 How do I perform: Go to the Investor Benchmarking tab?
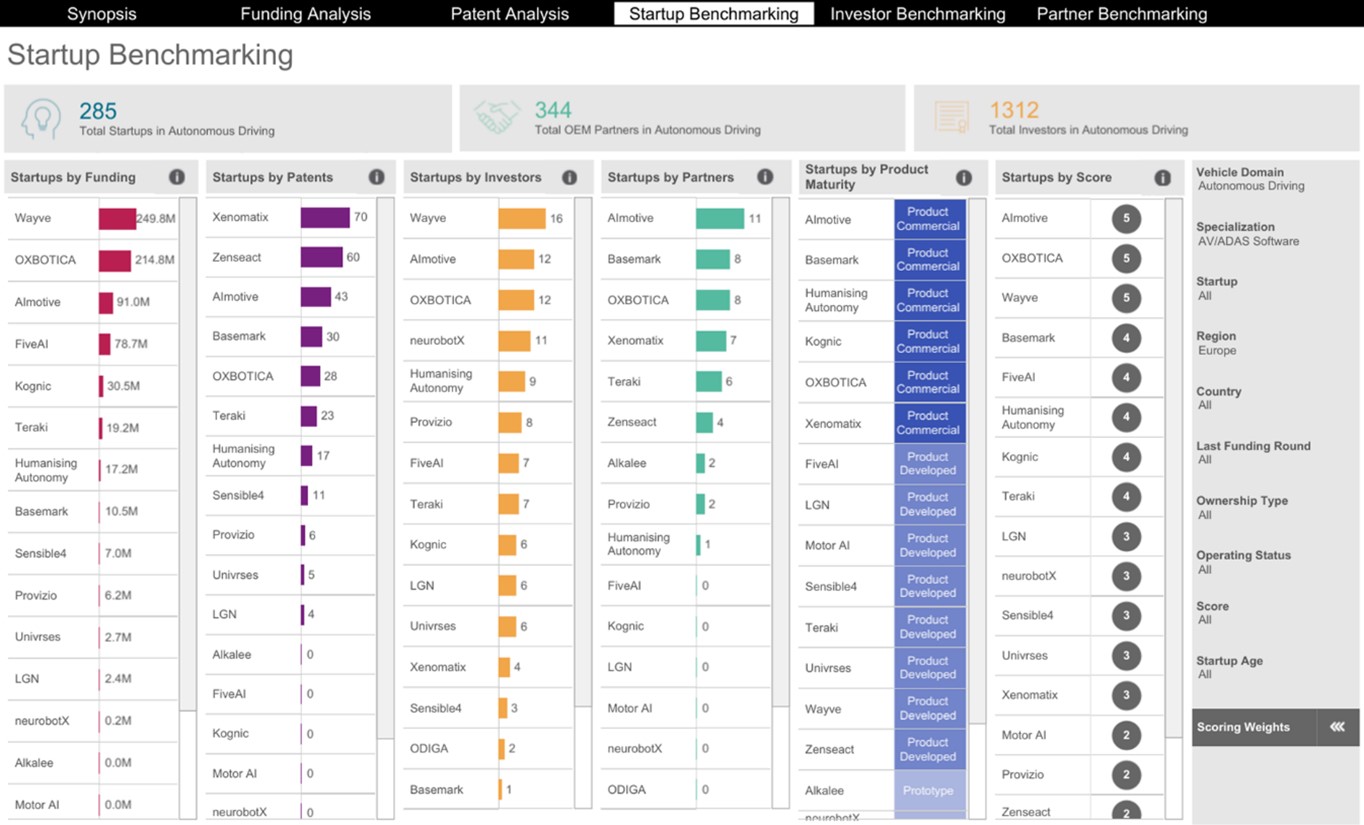point(917,14)
